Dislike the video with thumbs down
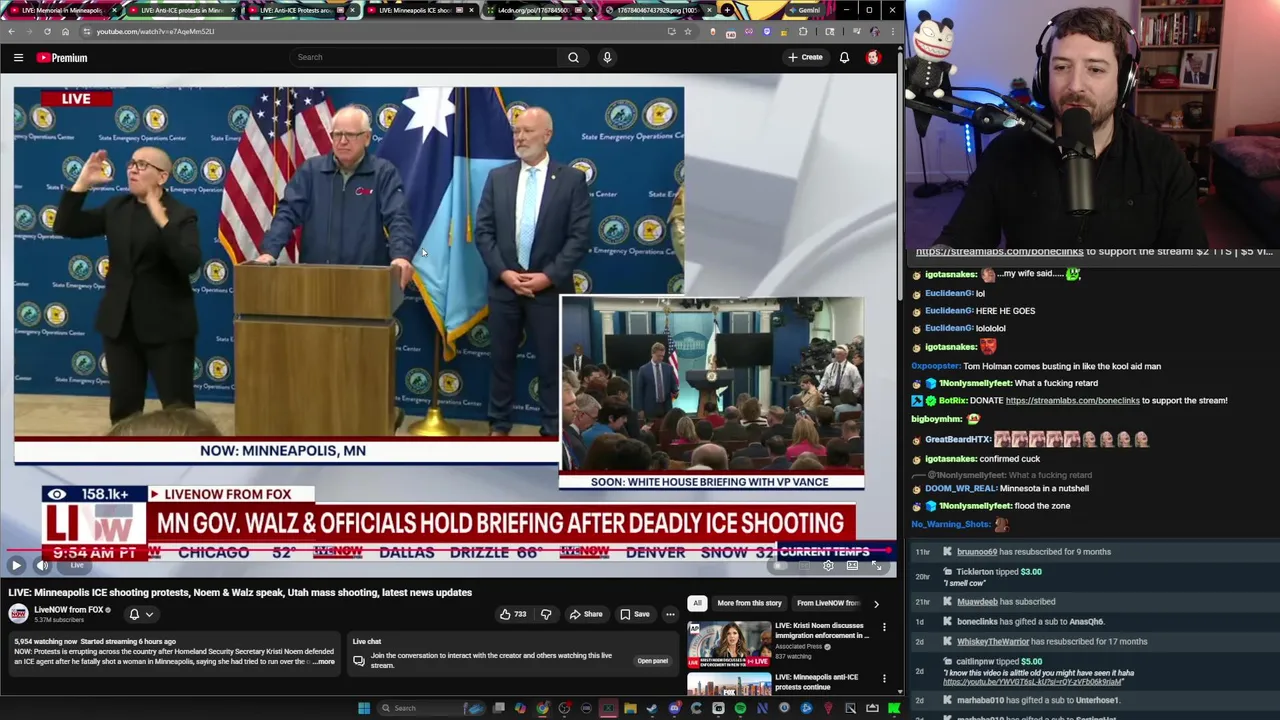This screenshot has height=720, width=1280. point(546,614)
